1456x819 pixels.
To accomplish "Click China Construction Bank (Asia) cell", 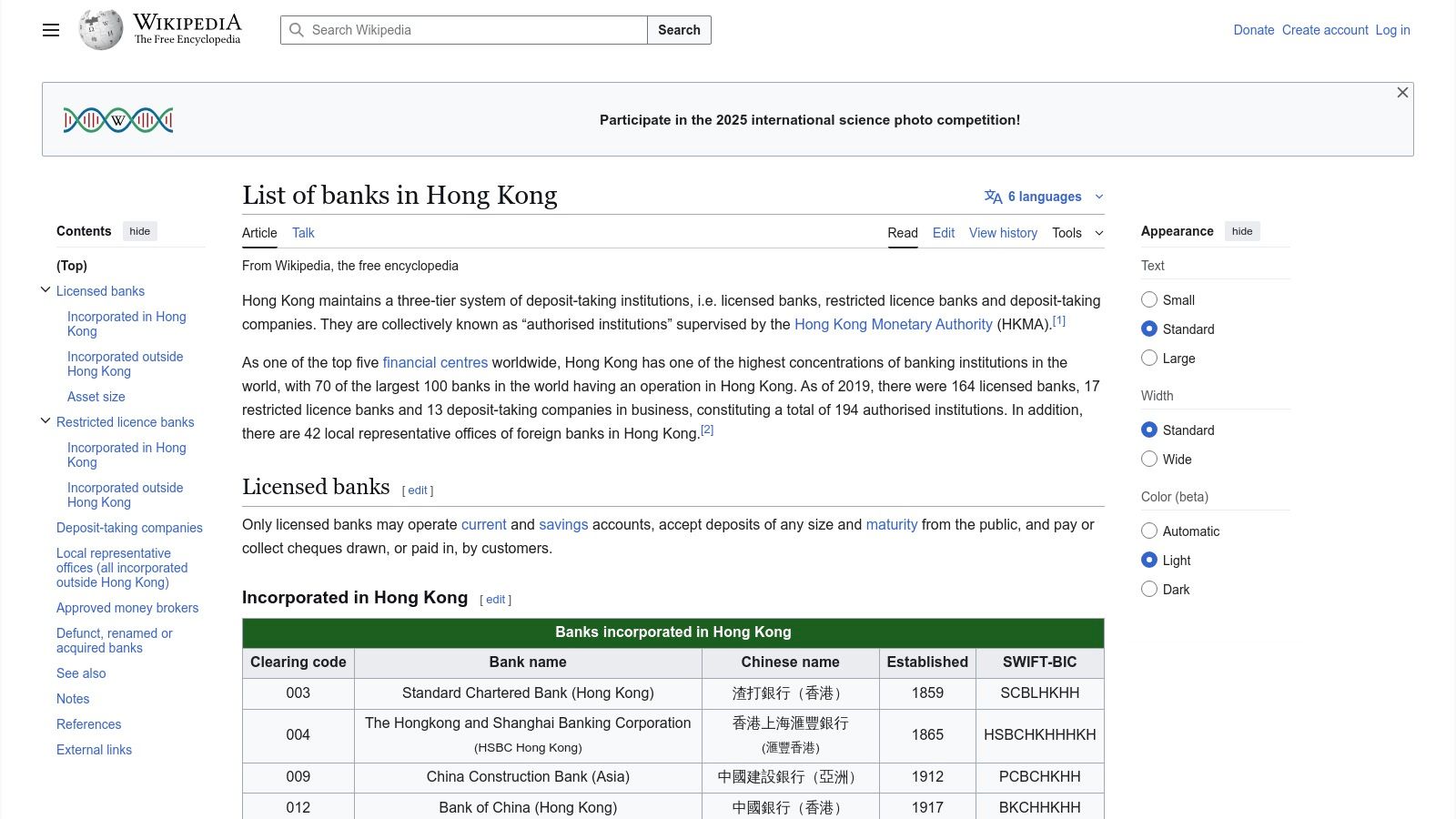I will click(x=528, y=777).
